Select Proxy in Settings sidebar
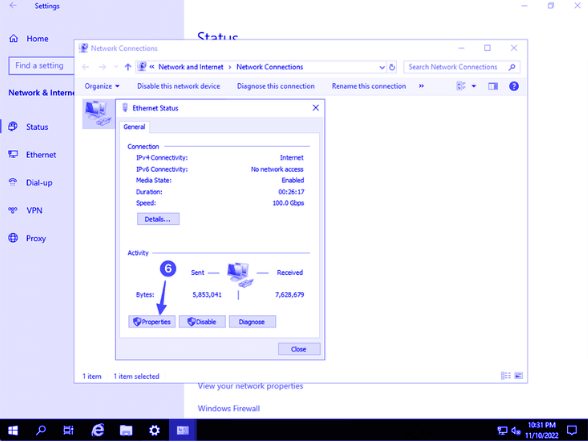588x442 pixels. coord(37,238)
